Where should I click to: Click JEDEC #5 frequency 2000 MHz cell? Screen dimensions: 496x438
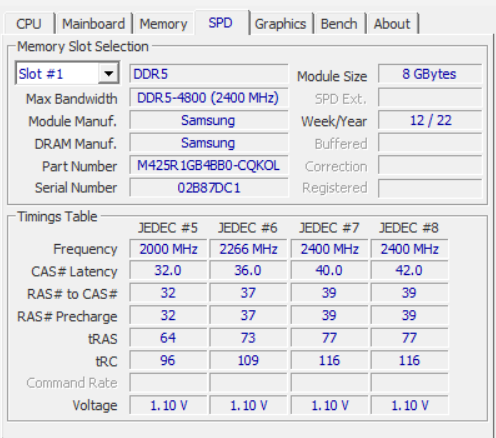pyautogui.click(x=168, y=249)
